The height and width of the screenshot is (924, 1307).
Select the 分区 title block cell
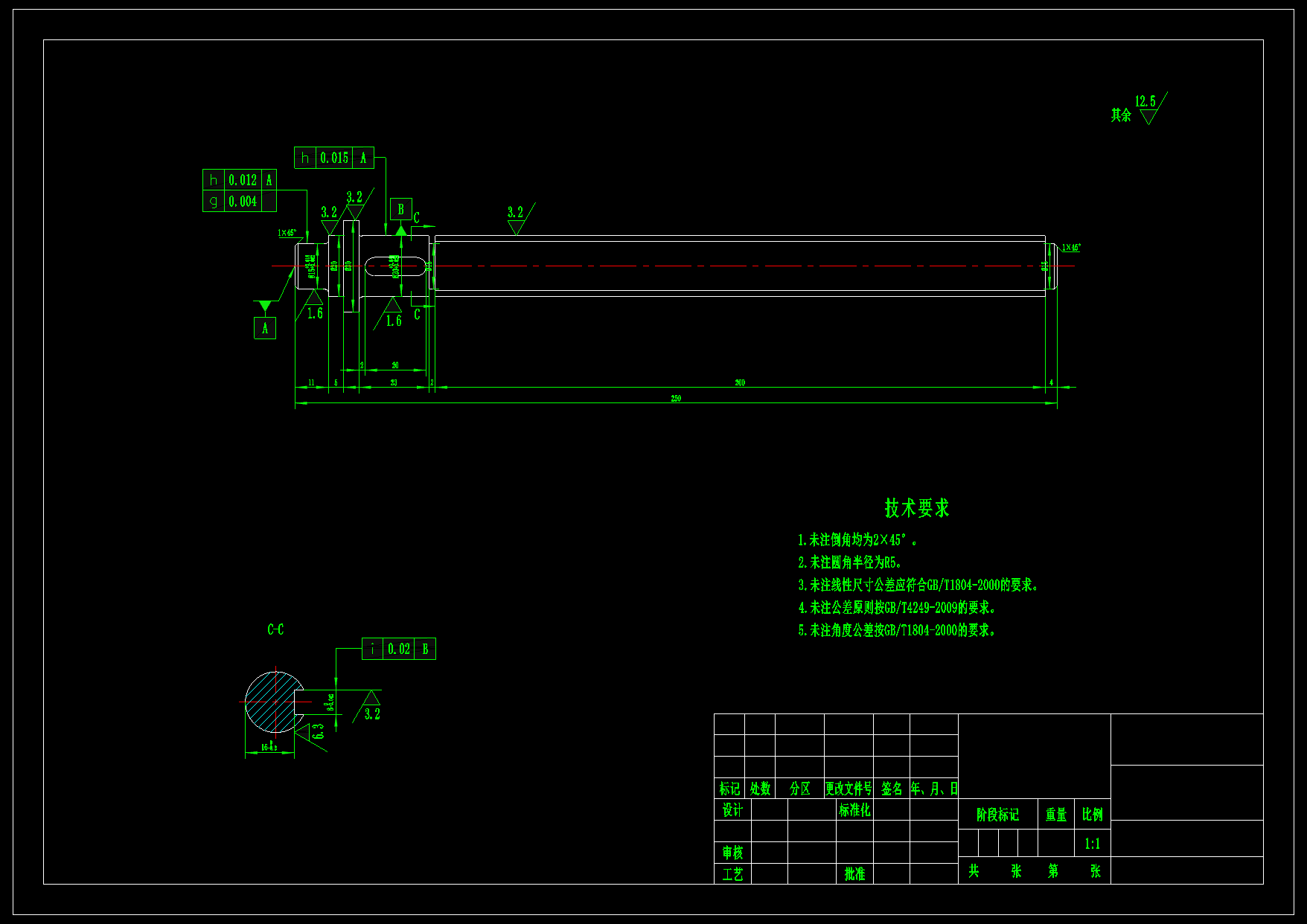pyautogui.click(x=800, y=789)
